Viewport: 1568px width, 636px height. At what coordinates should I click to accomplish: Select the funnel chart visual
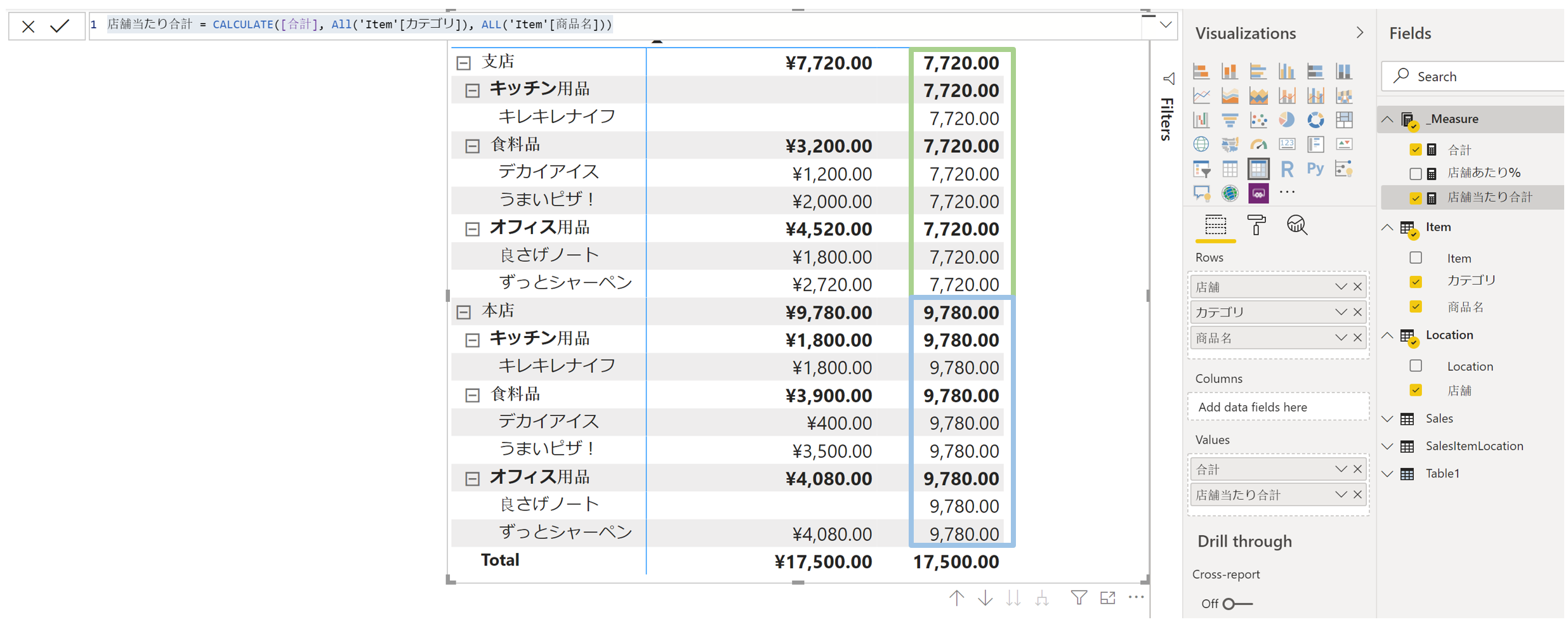[1229, 120]
